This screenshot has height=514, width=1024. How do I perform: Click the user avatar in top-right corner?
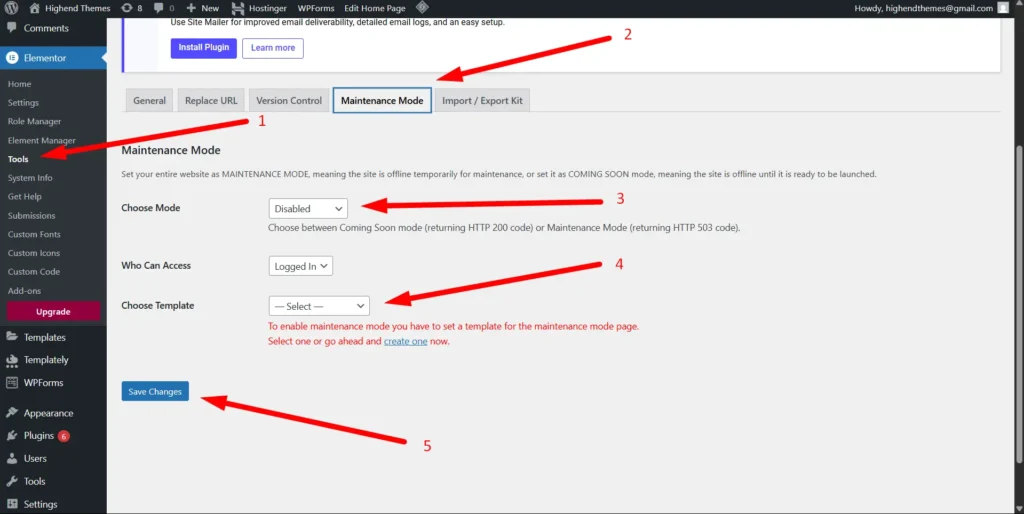tap(1003, 8)
